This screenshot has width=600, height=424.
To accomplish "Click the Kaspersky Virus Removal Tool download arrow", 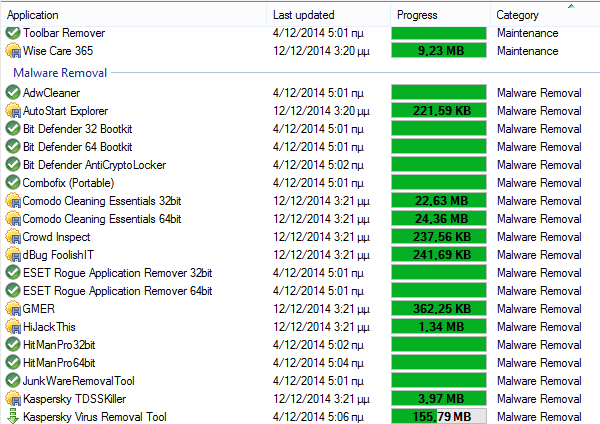I will tap(13, 416).
